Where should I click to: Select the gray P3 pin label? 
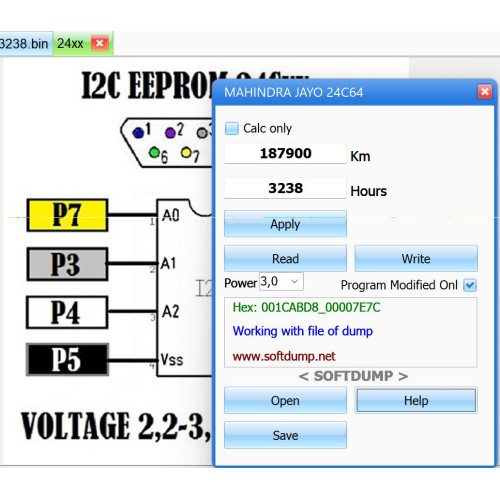[x=67, y=264]
